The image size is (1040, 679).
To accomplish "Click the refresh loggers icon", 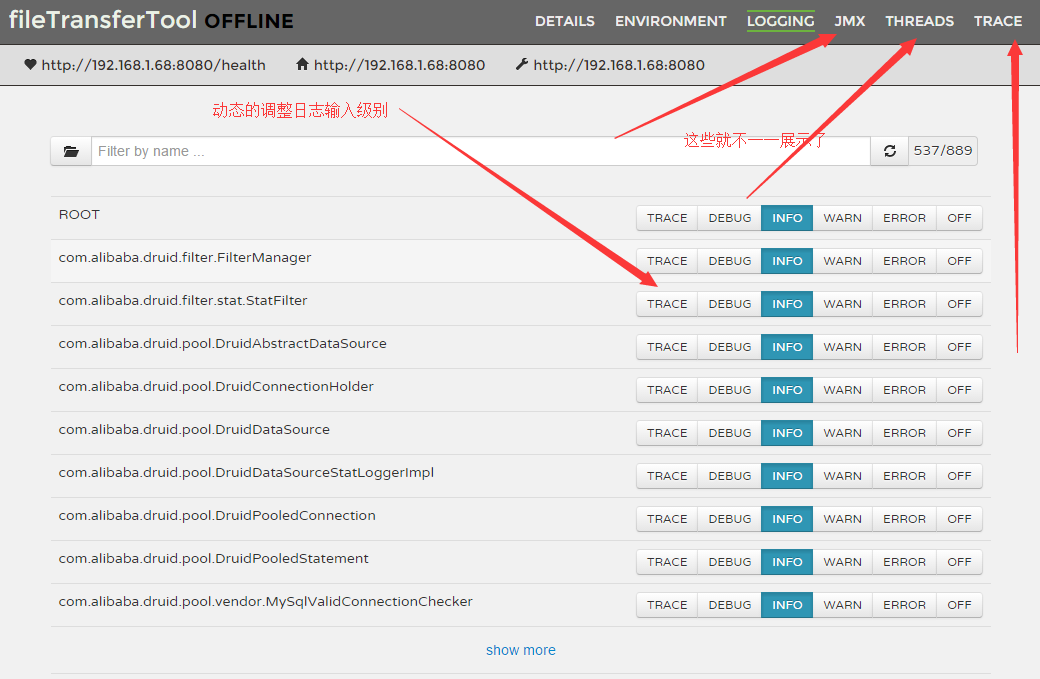I will (889, 151).
